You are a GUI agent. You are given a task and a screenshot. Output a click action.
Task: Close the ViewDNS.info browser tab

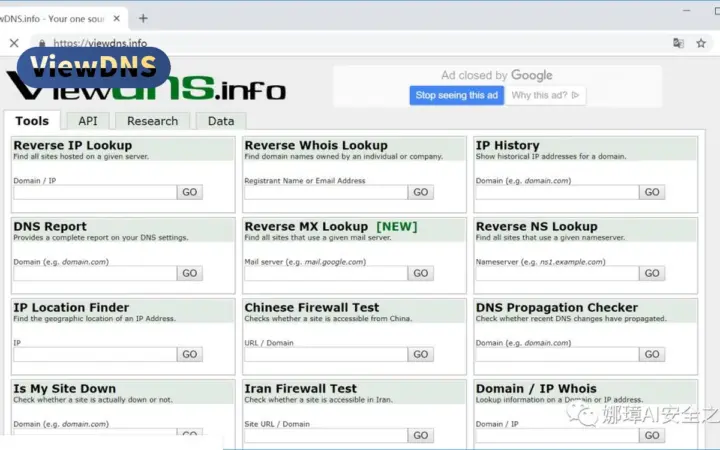click(x=117, y=18)
